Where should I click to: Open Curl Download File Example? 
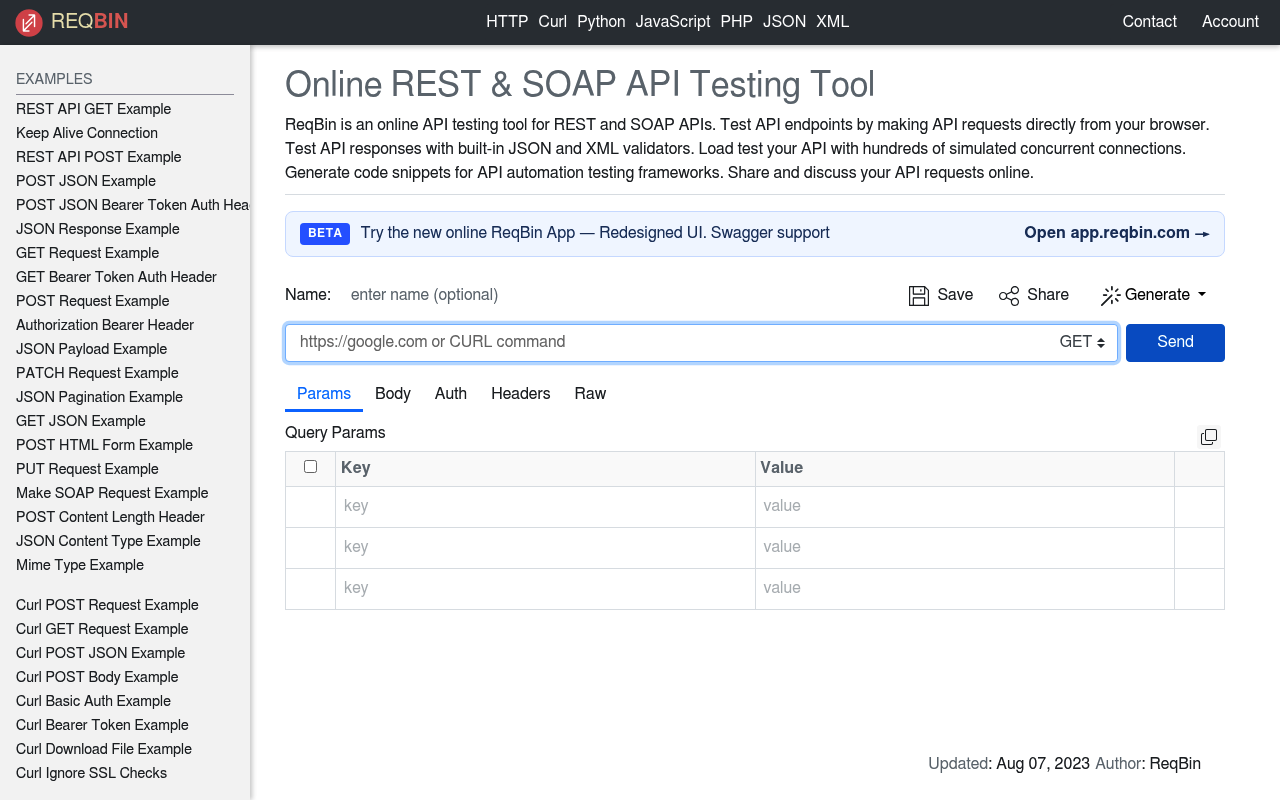tap(104, 749)
